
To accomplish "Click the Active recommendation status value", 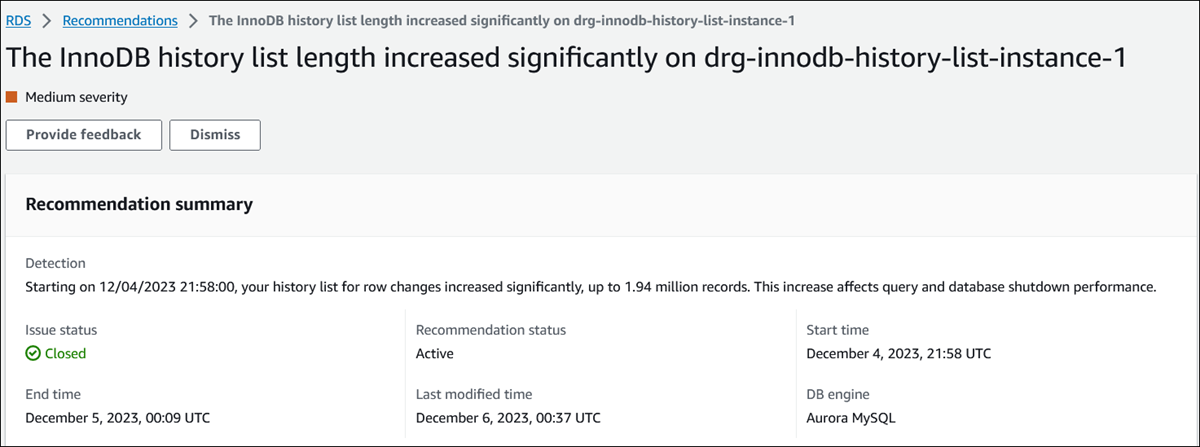I will [x=437, y=353].
